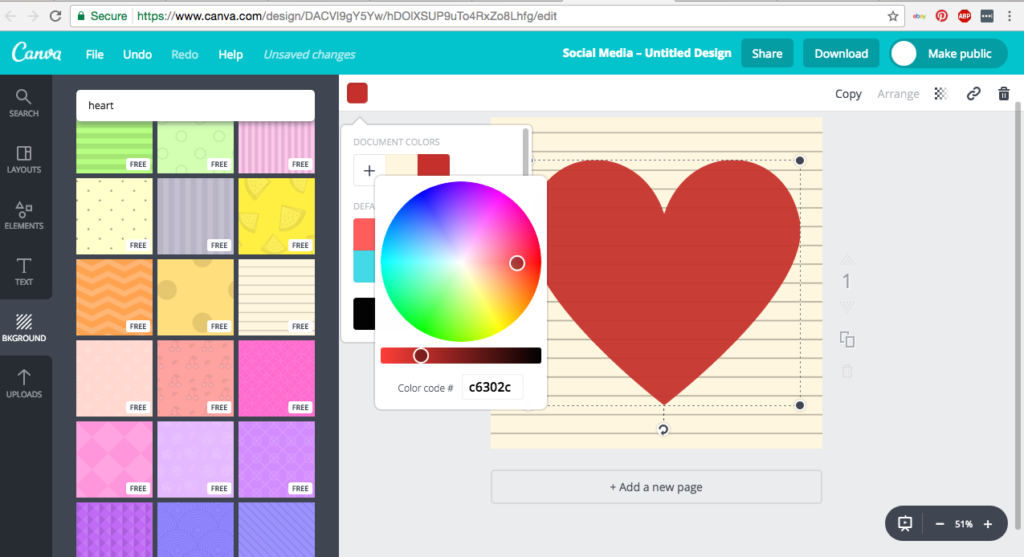Screen dimensions: 1024x557
Task: Open the Uploads panel
Action: click(24, 384)
